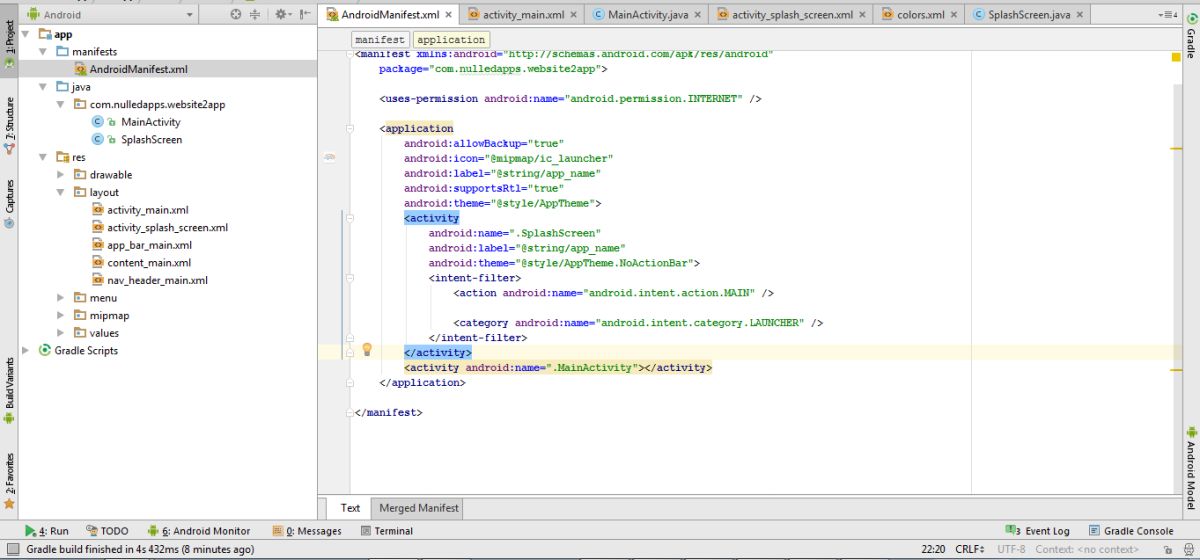Close the AndroidManifest.xml tab
The image size is (1200, 560).
point(448,15)
